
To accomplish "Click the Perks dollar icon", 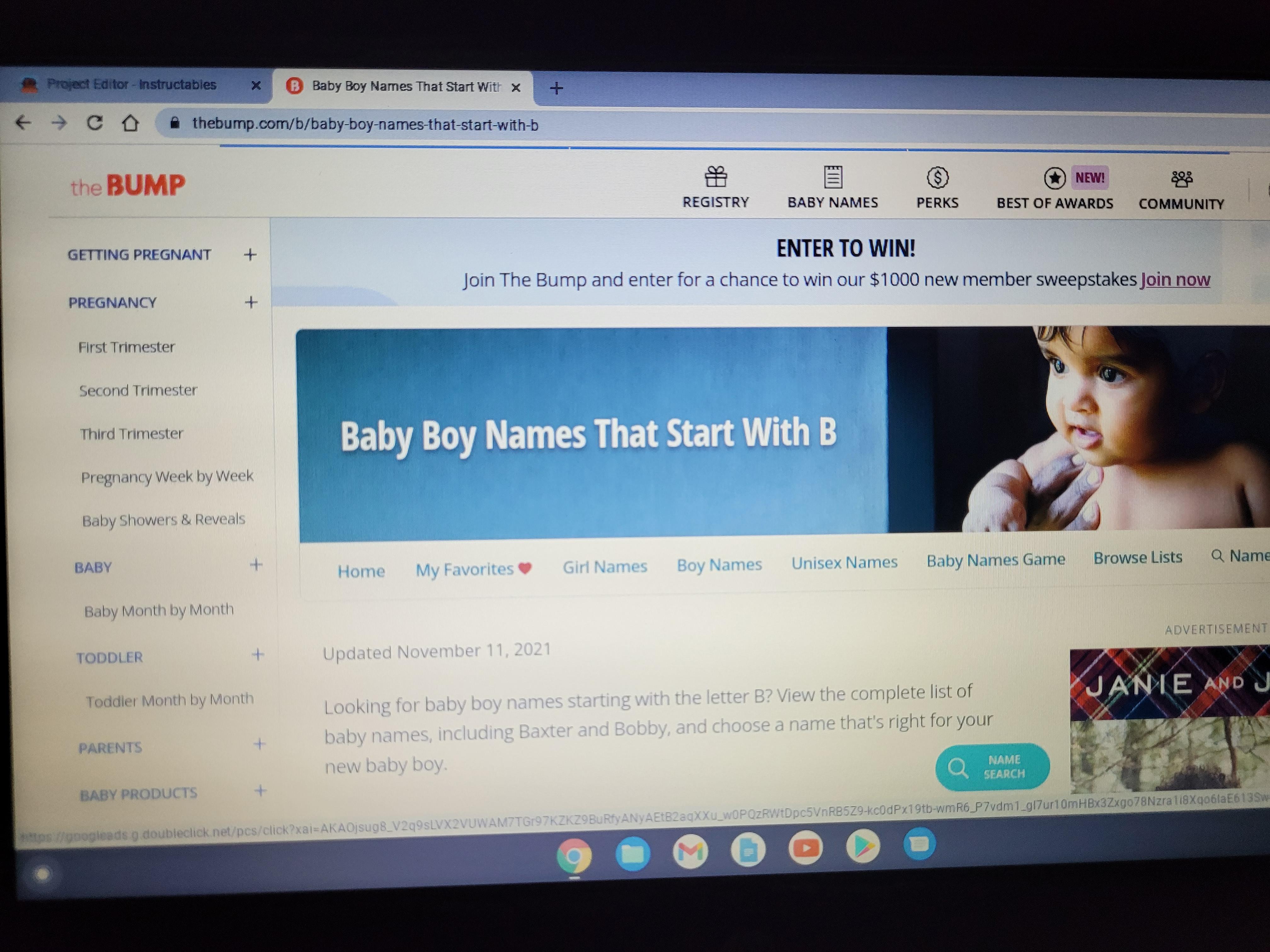I will [x=937, y=178].
